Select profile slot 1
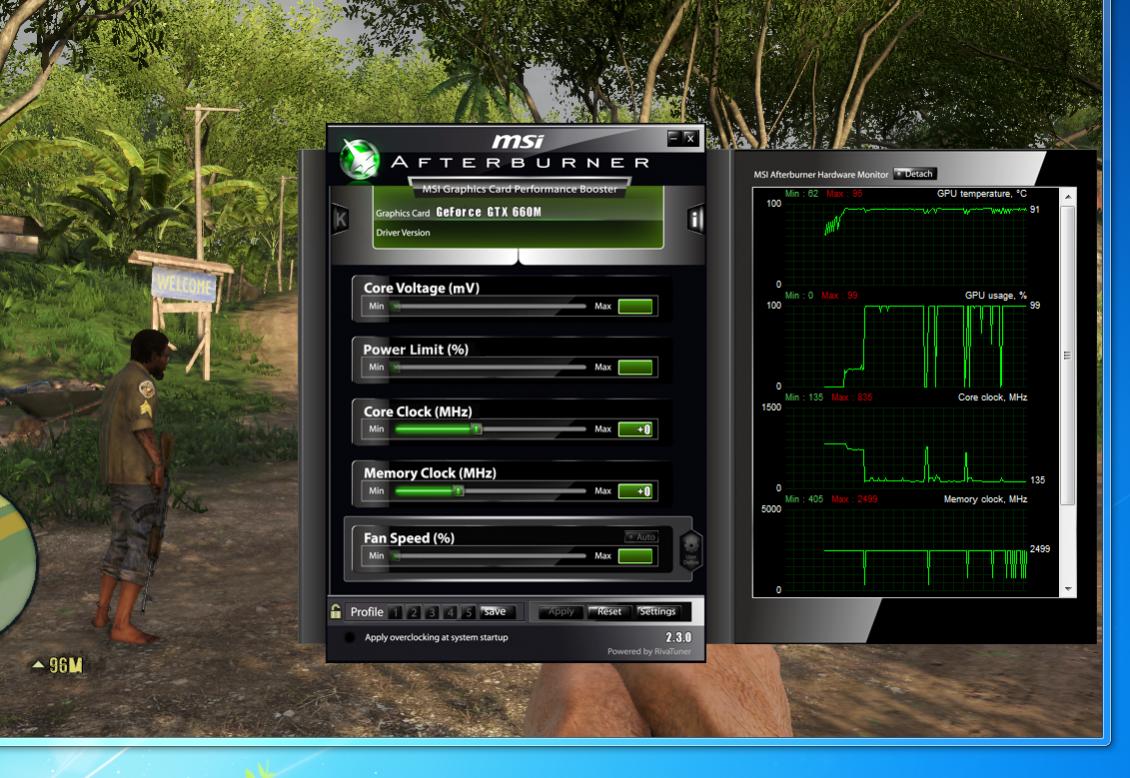1130x778 pixels. click(x=395, y=612)
